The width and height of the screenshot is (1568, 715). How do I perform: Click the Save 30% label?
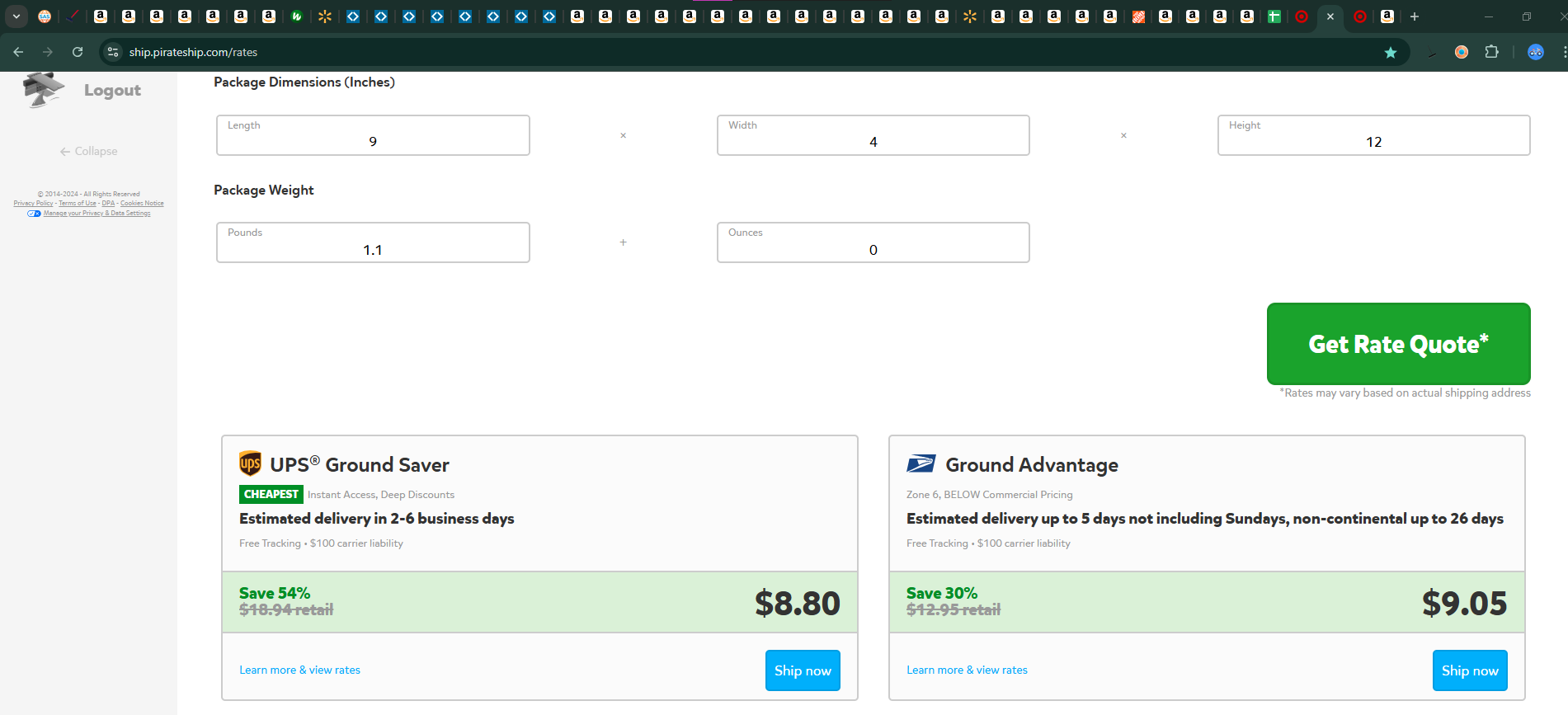(x=942, y=593)
